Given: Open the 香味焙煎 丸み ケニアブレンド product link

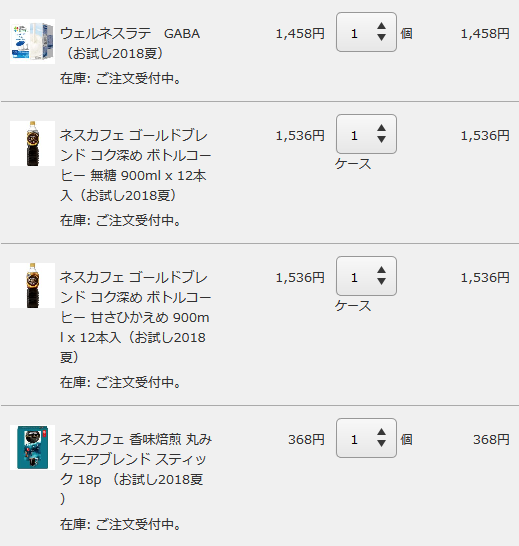Looking at the screenshot, I should [x=136, y=469].
